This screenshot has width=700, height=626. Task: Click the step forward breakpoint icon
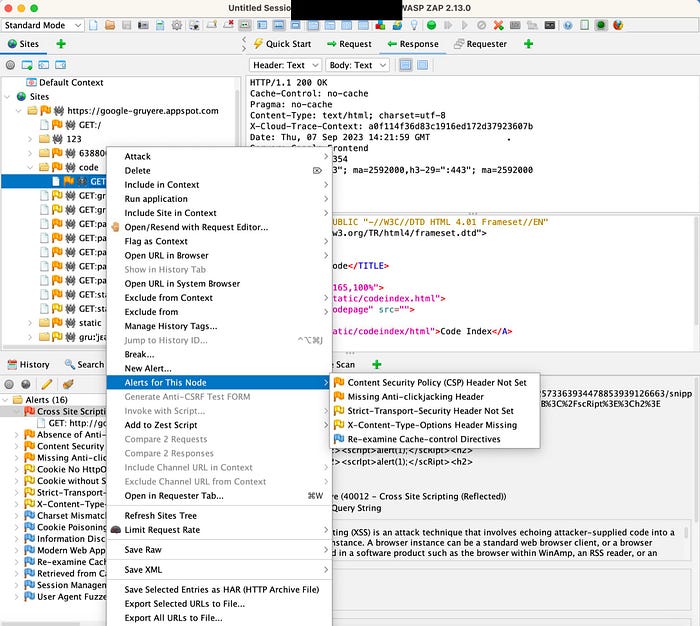[x=448, y=25]
